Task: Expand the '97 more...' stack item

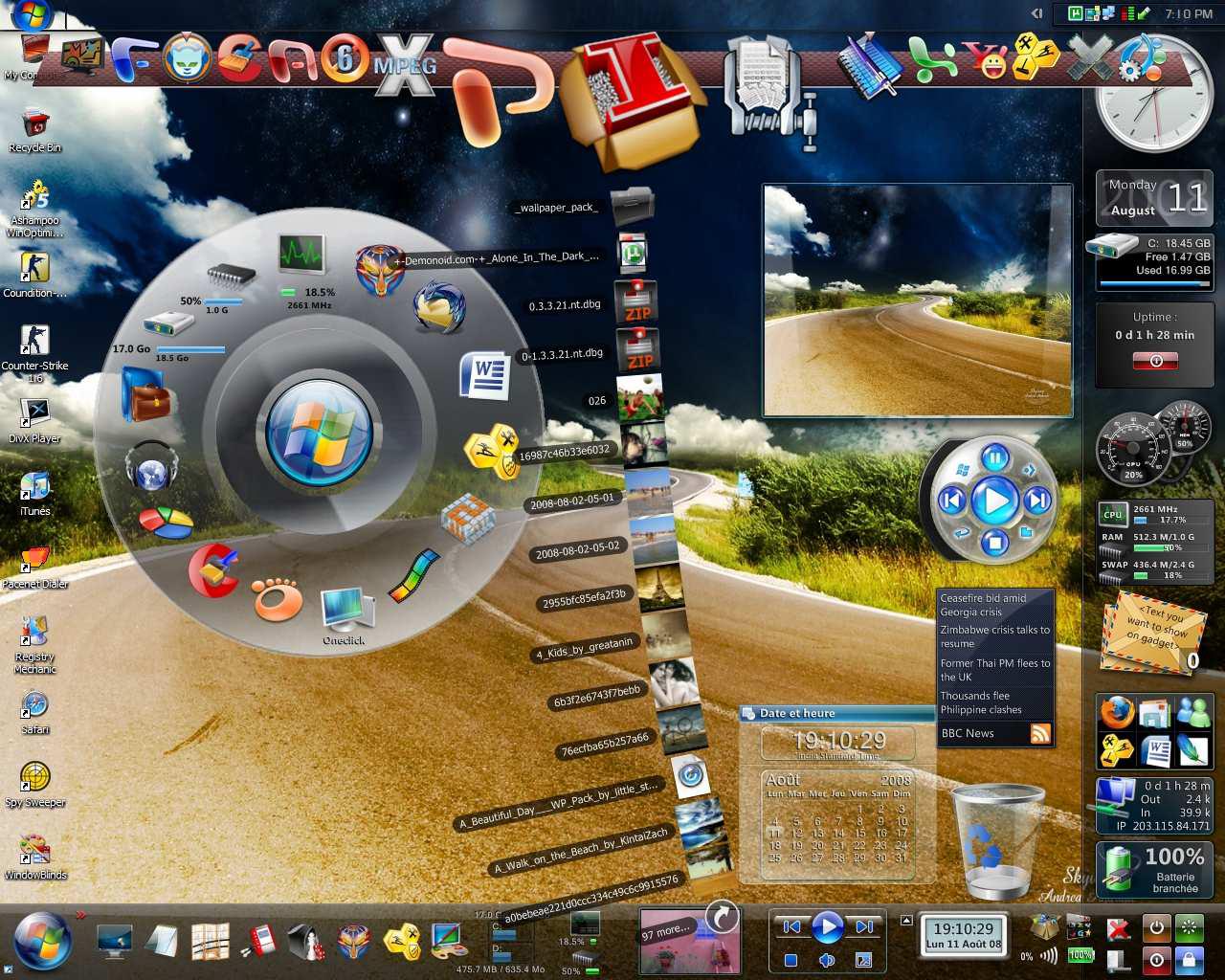Action: coord(689,938)
